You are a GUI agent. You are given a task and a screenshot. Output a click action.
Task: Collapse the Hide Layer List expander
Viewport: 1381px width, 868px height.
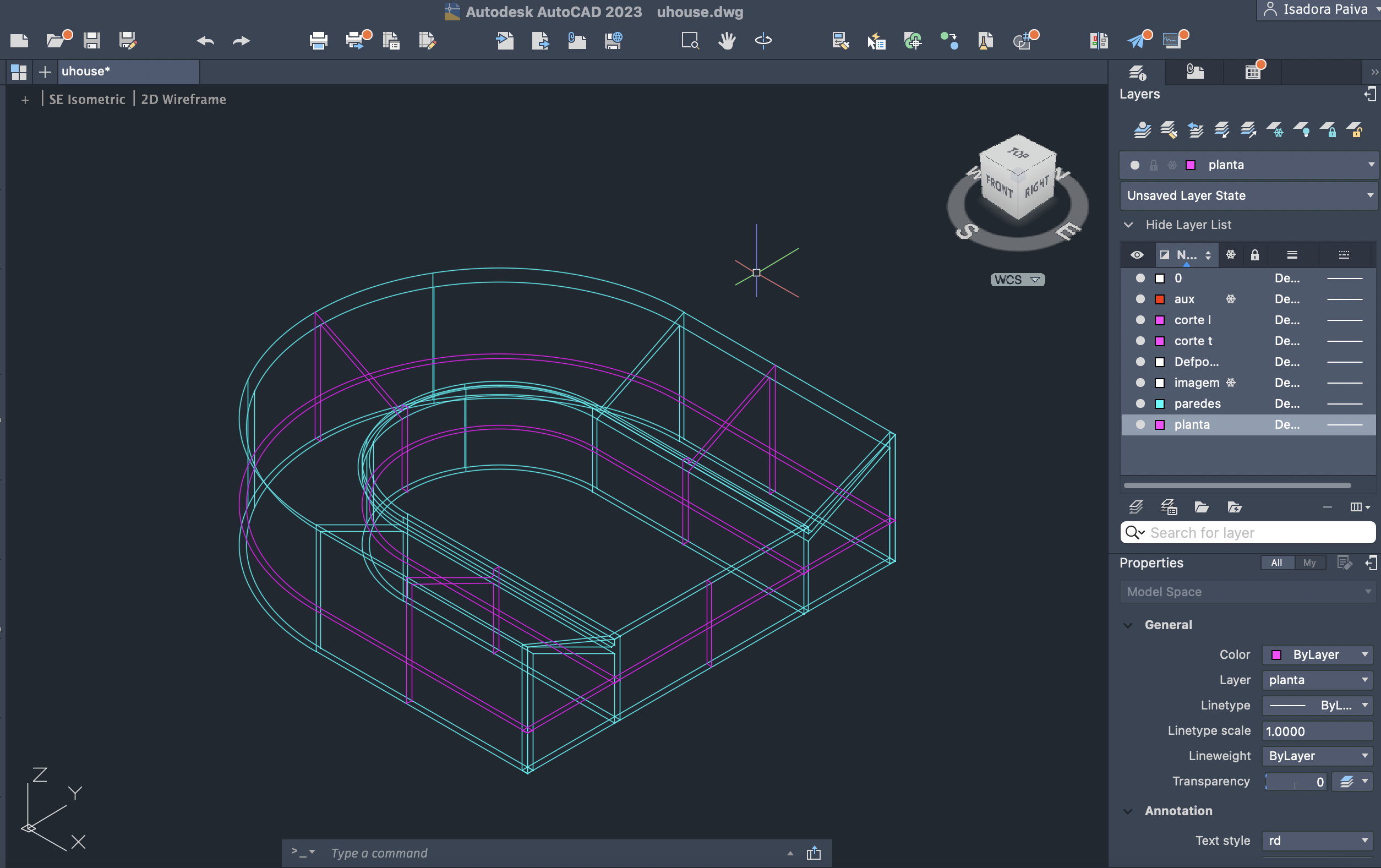1128,225
